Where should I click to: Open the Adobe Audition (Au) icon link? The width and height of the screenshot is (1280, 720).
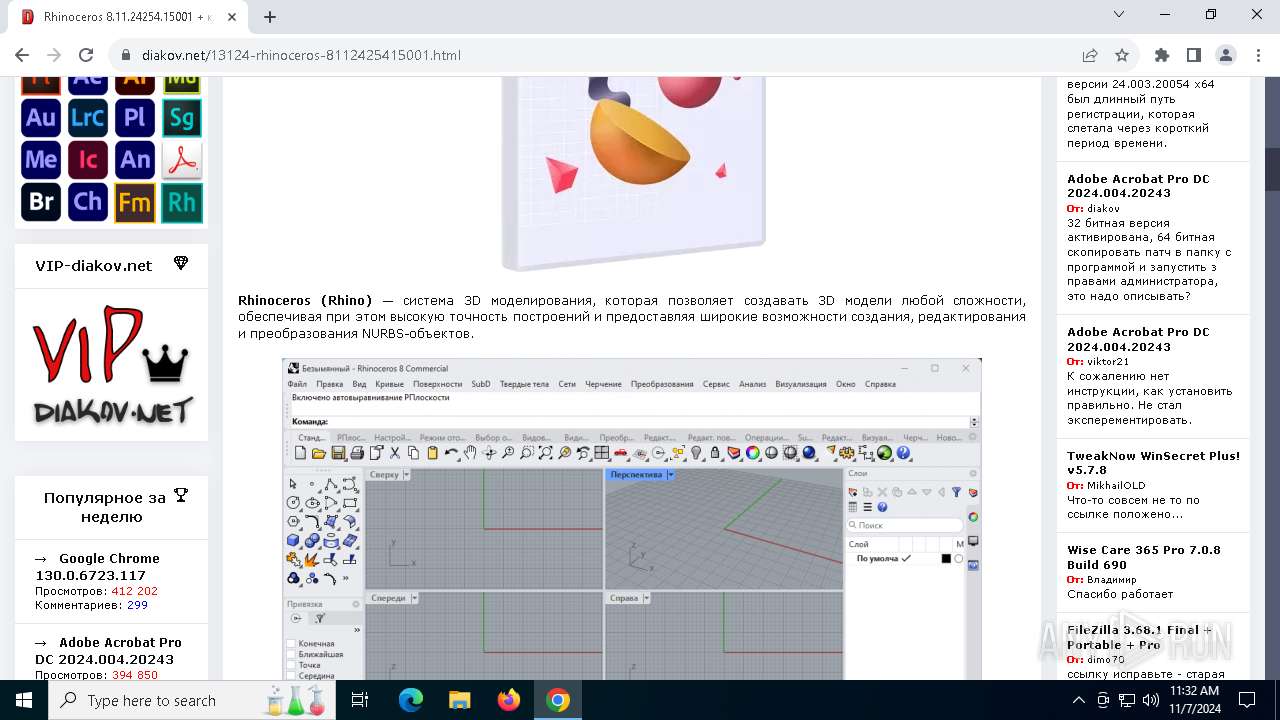(x=41, y=118)
